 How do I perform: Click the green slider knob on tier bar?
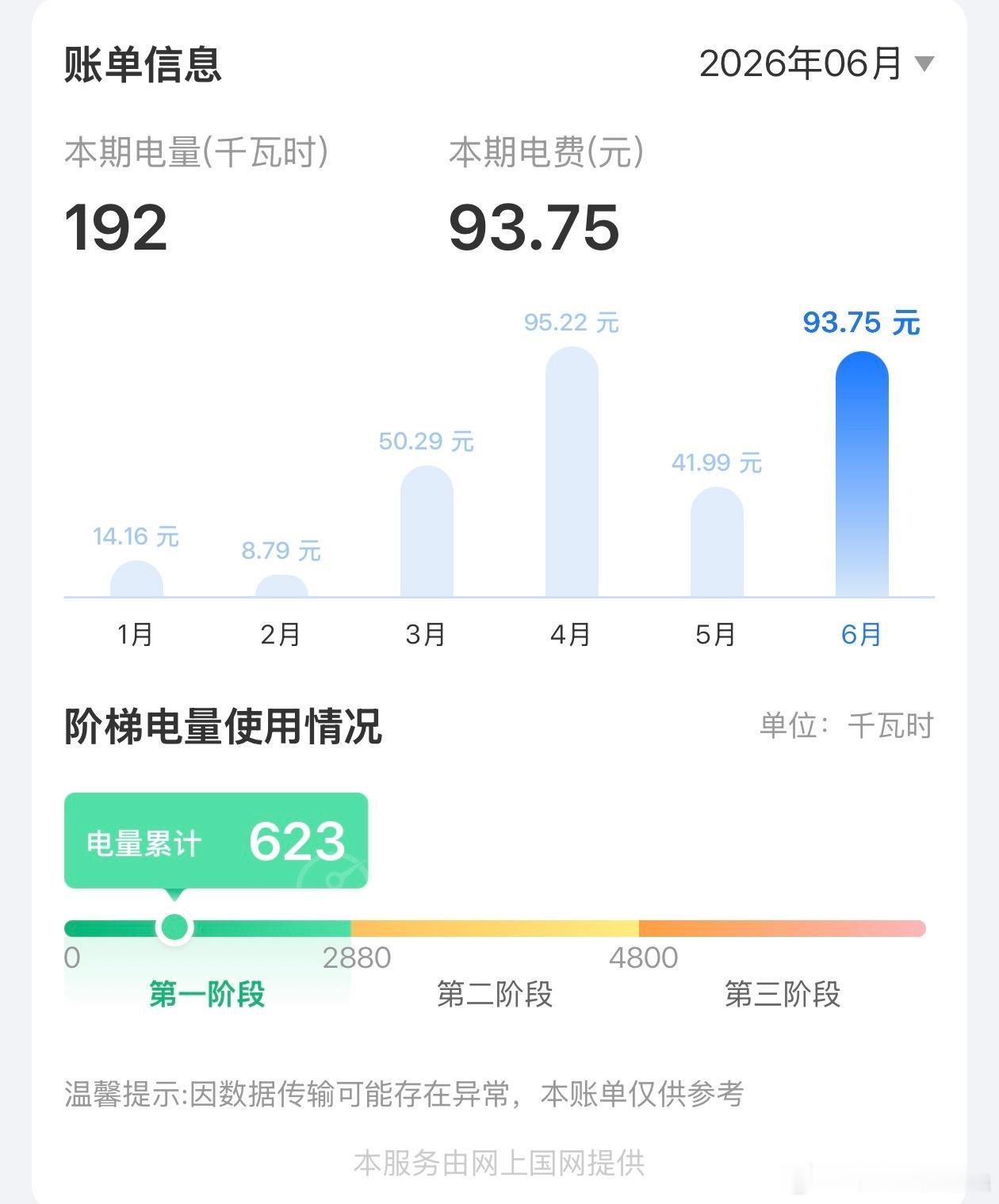point(174,927)
